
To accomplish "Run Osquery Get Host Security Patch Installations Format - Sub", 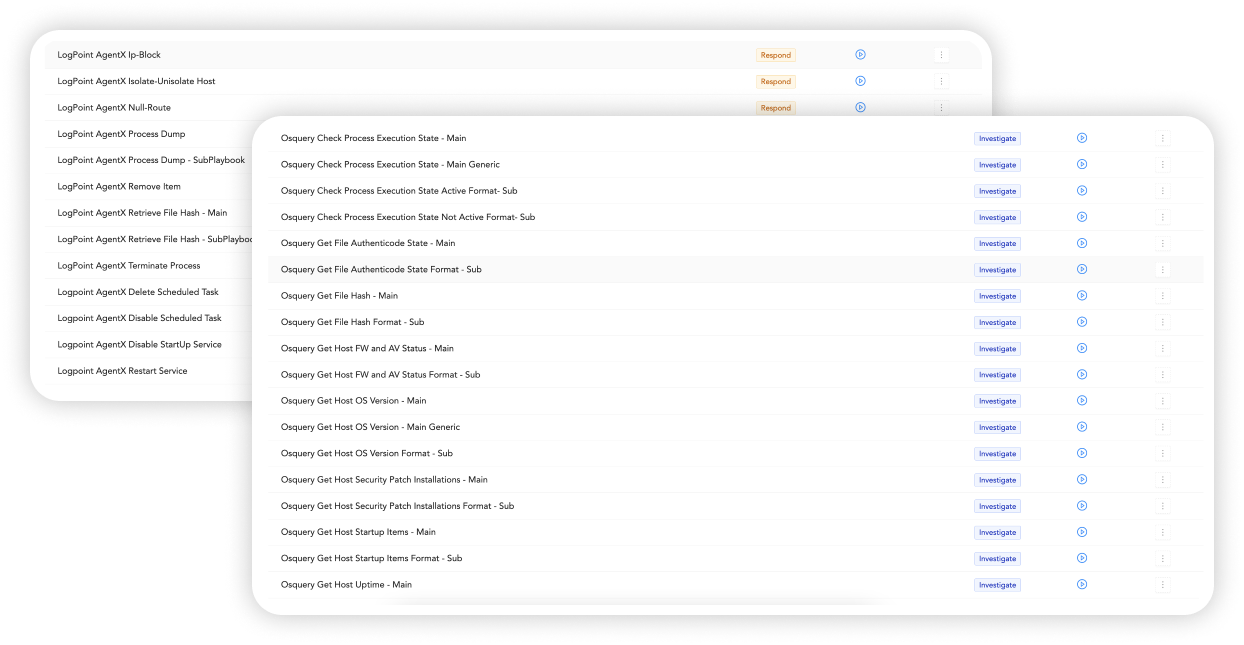I will [x=1082, y=506].
